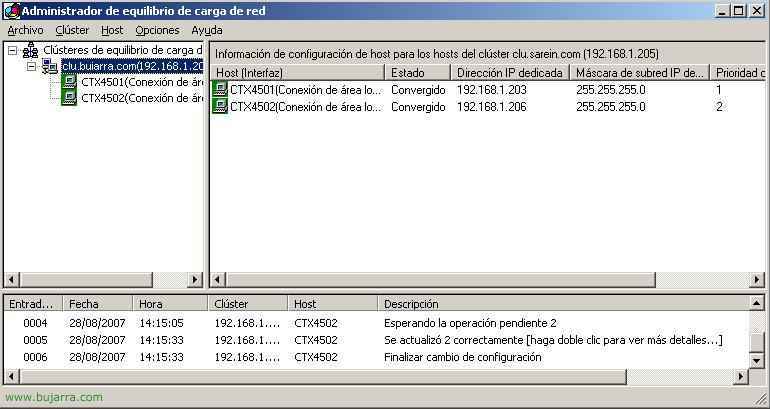Sort log by Hora column header
770x409 pixels.
[x=170, y=304]
